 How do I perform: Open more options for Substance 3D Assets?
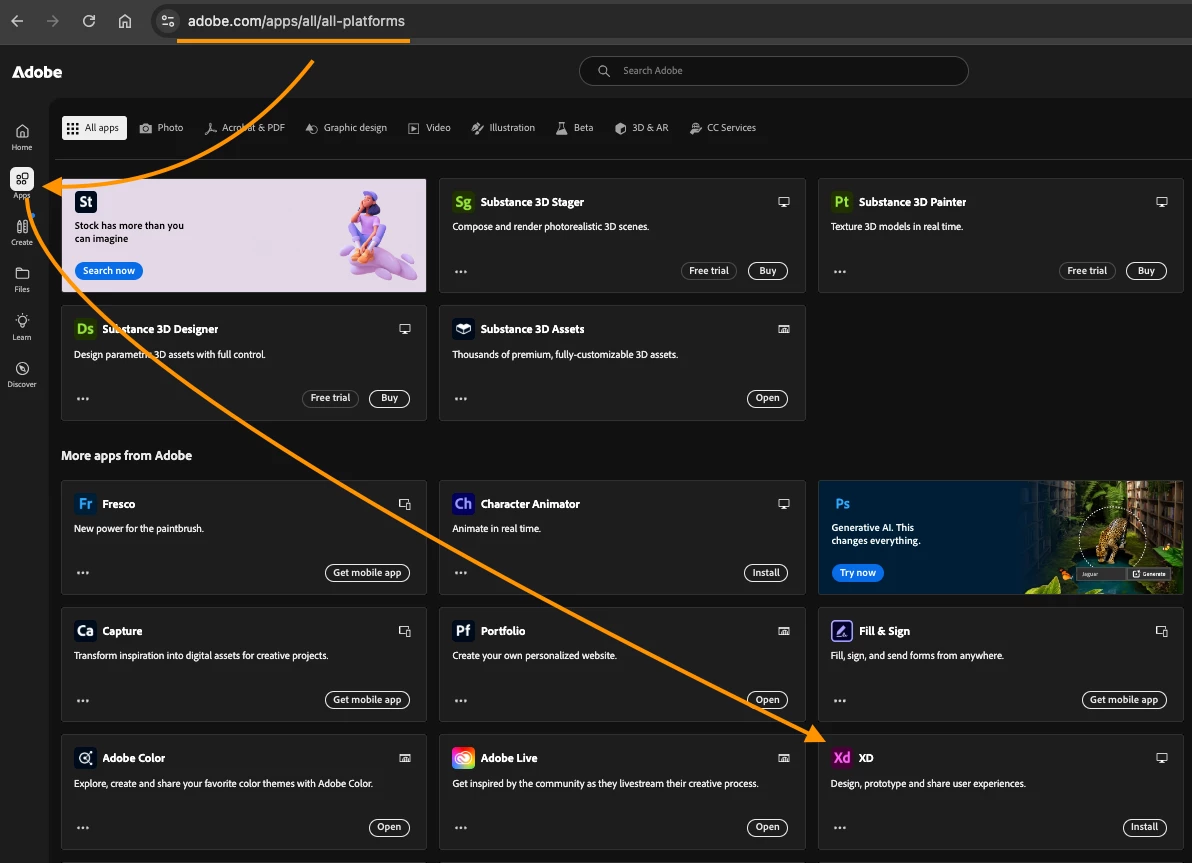click(461, 398)
